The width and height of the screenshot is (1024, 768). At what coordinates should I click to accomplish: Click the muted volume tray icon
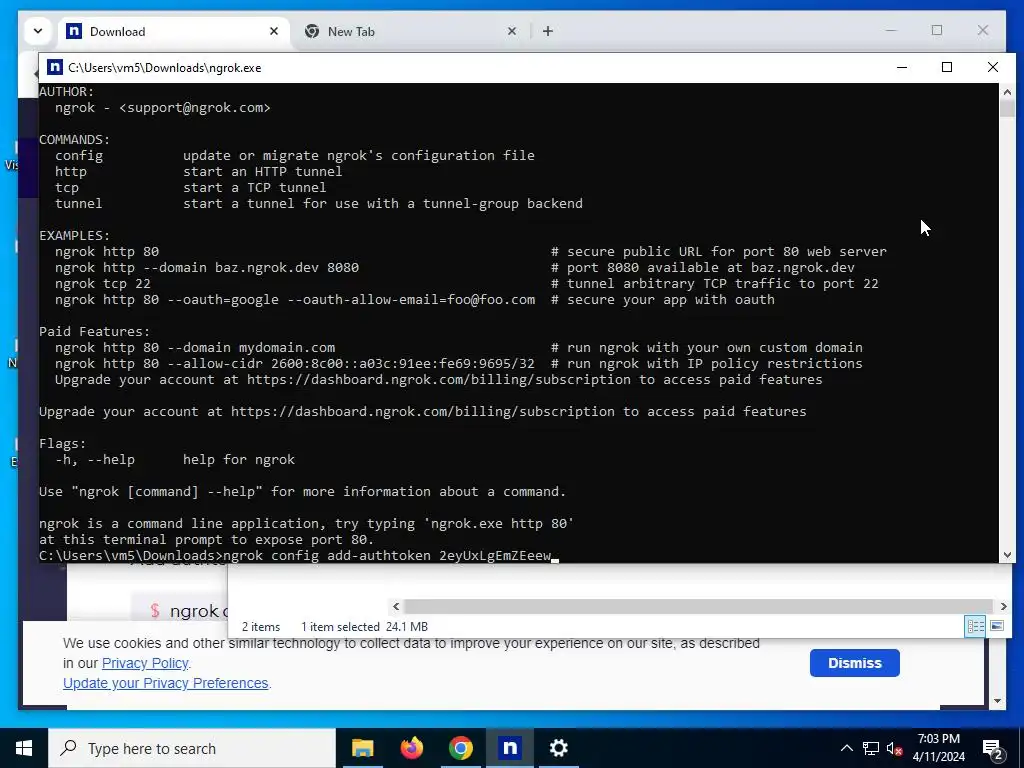(895, 748)
